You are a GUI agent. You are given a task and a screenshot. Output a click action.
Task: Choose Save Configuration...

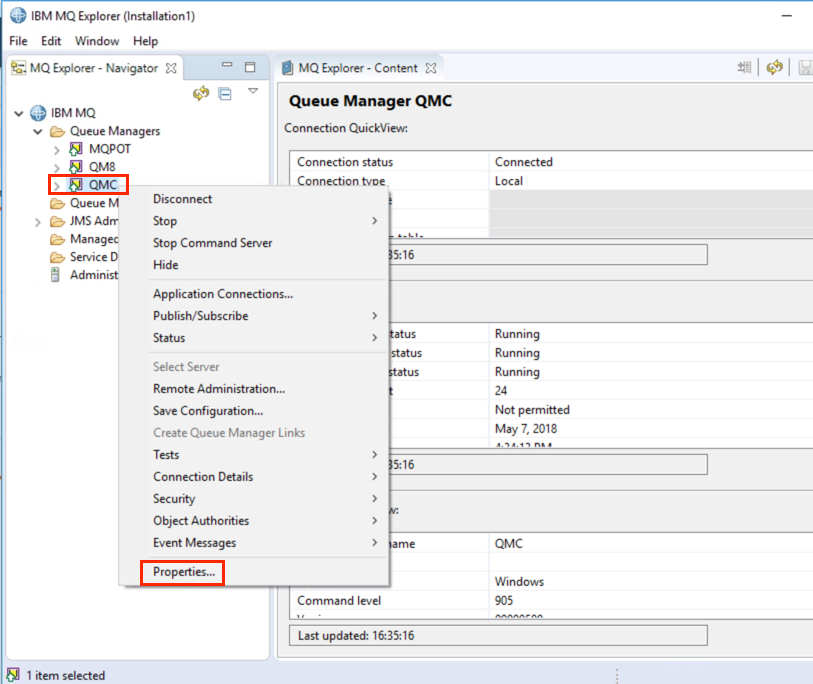[x=254, y=411]
